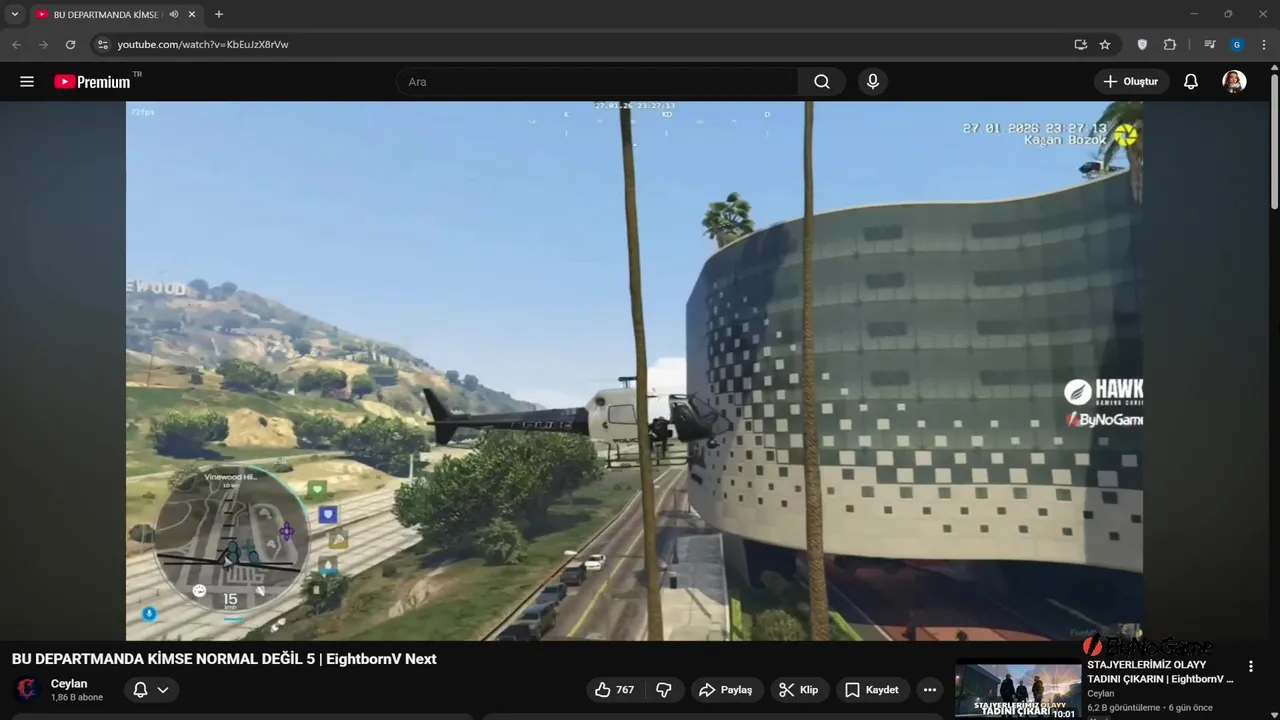
Task: Select the BU DEPARTMANDA KİMSE browser tab
Action: coord(115,14)
